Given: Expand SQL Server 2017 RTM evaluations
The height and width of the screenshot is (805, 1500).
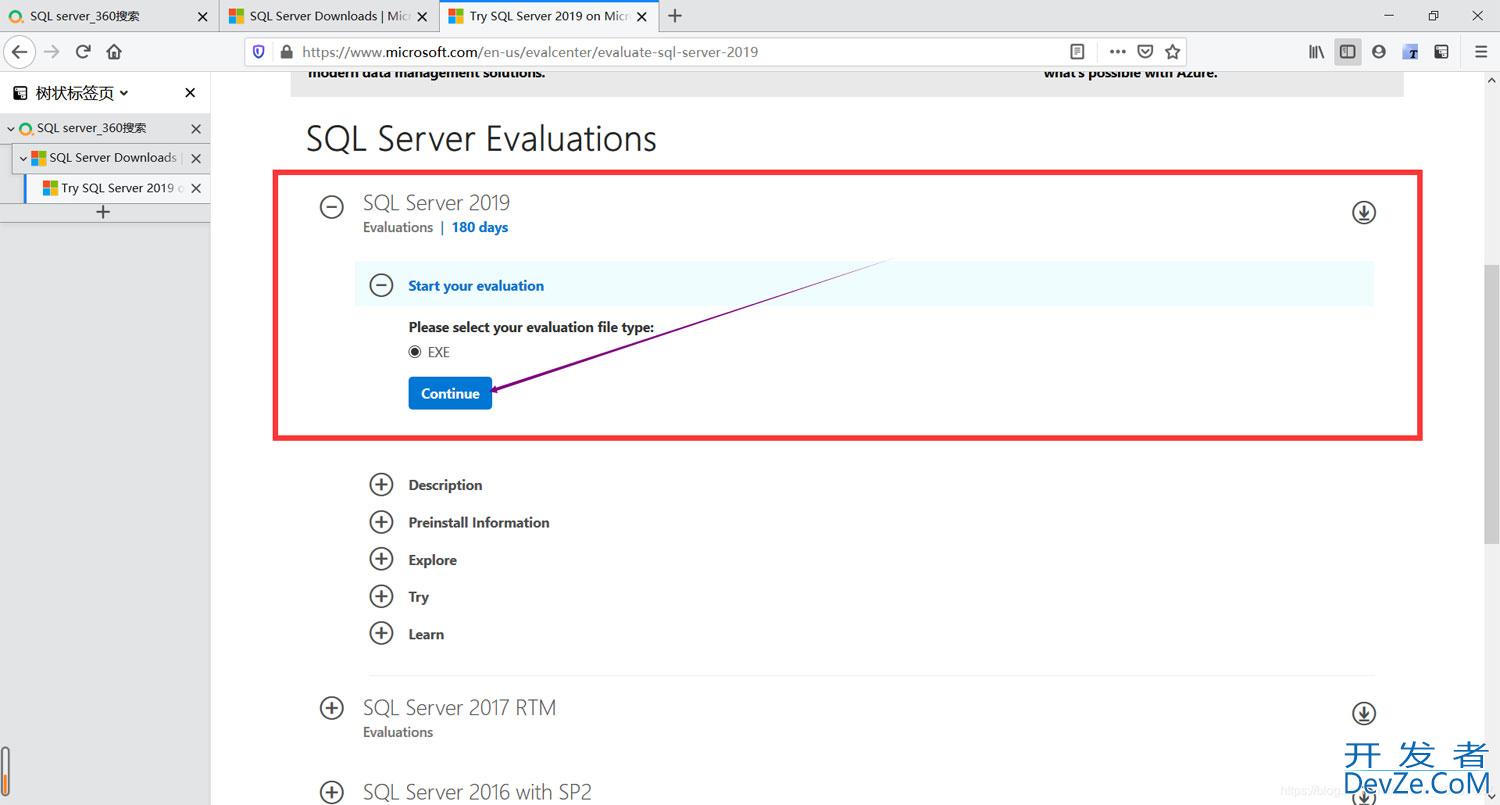Looking at the screenshot, I should click(x=331, y=708).
